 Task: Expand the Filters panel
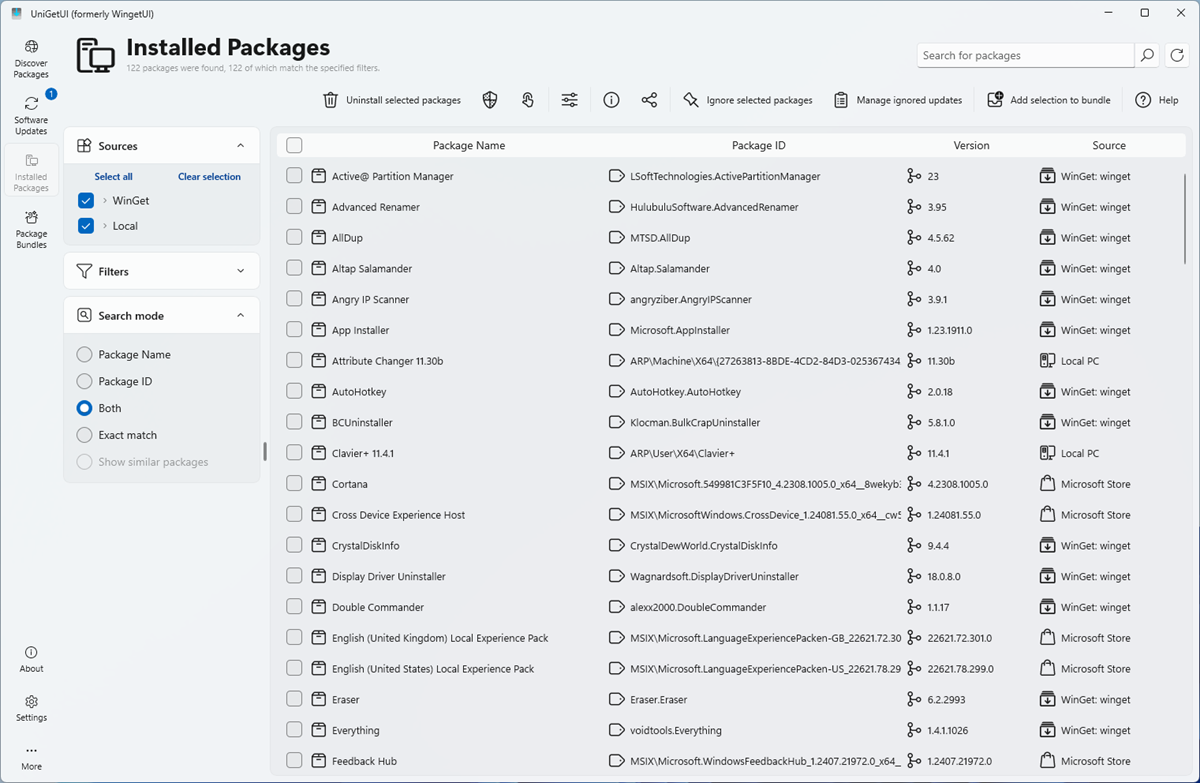coord(240,271)
